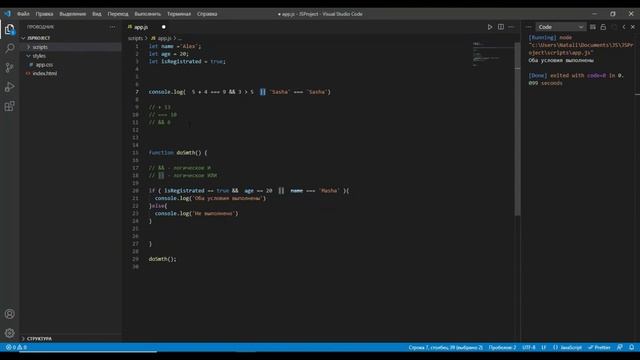Move the output panel with chevron icon
This screenshot has width=640, height=360.
pyautogui.click(x=624, y=27)
